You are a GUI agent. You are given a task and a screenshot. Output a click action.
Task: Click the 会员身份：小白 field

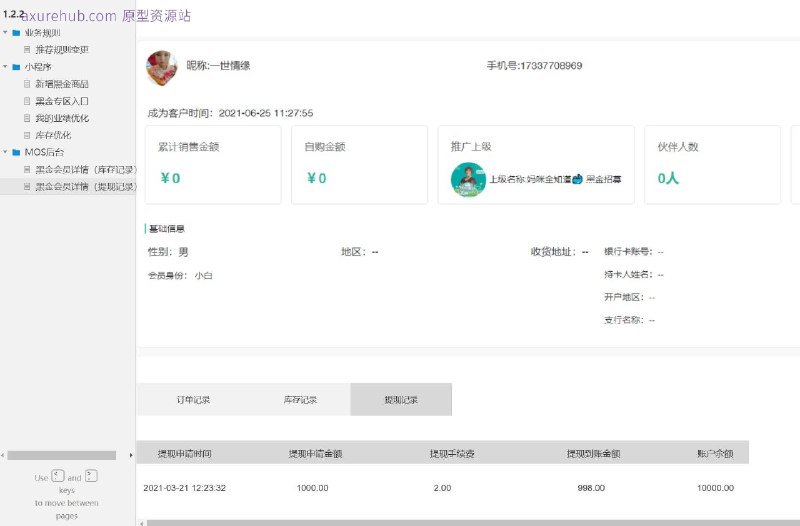coord(180,275)
